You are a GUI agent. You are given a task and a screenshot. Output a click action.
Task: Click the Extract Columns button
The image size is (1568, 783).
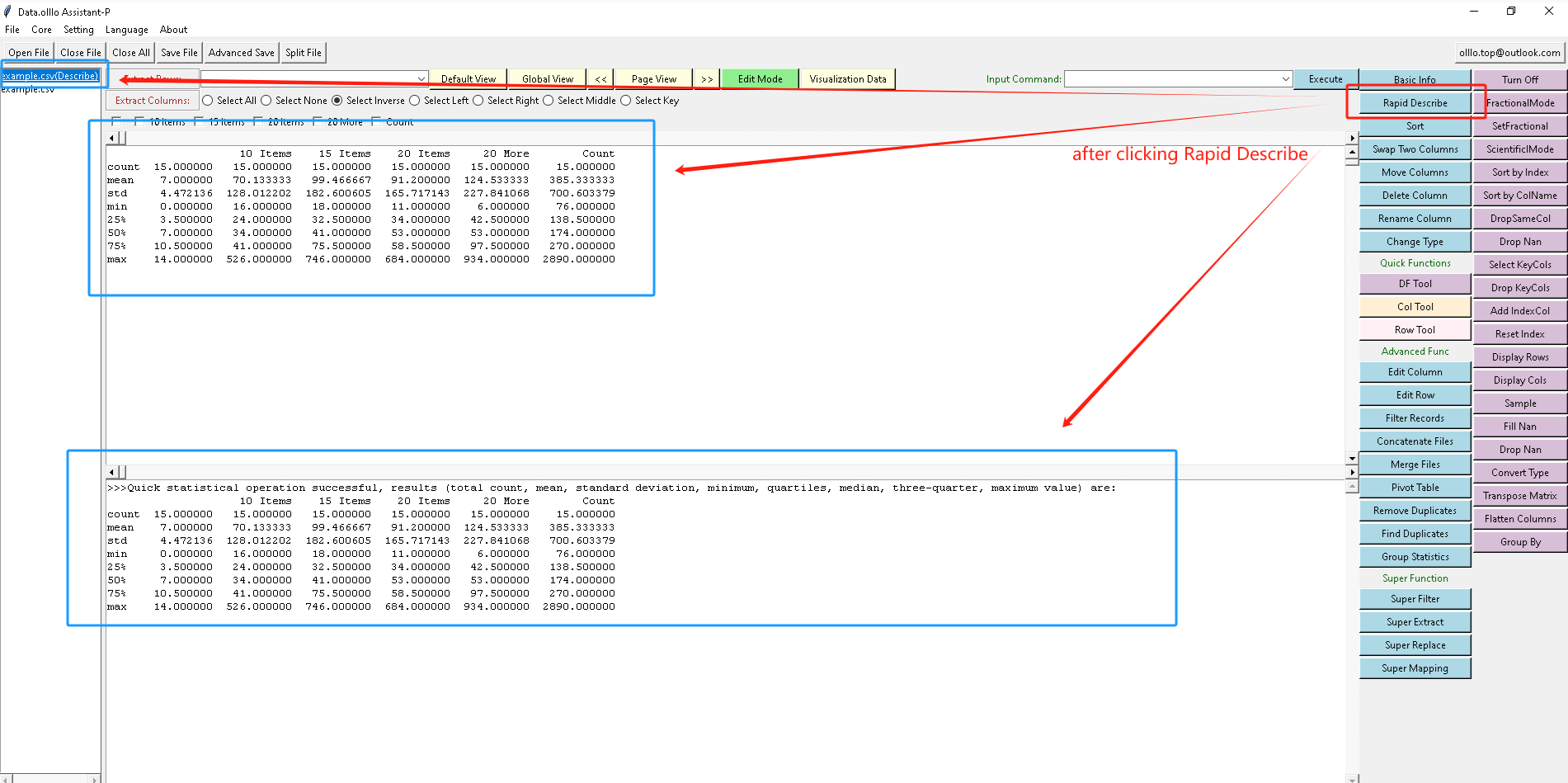coord(153,101)
